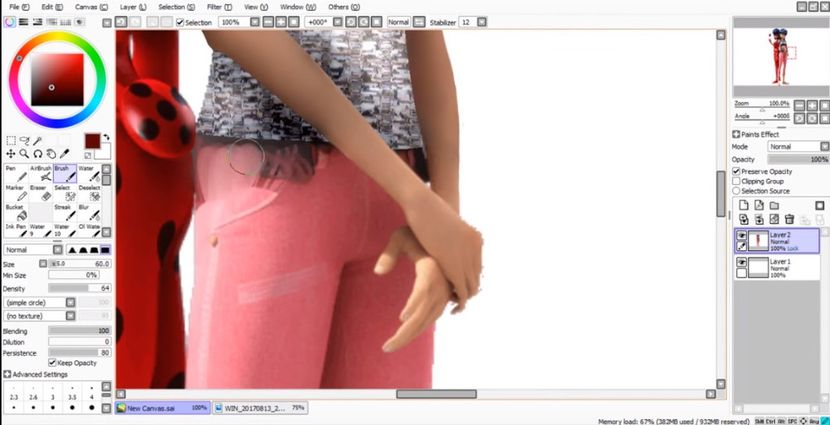
Task: Enable Clipping Group
Action: pos(736,181)
